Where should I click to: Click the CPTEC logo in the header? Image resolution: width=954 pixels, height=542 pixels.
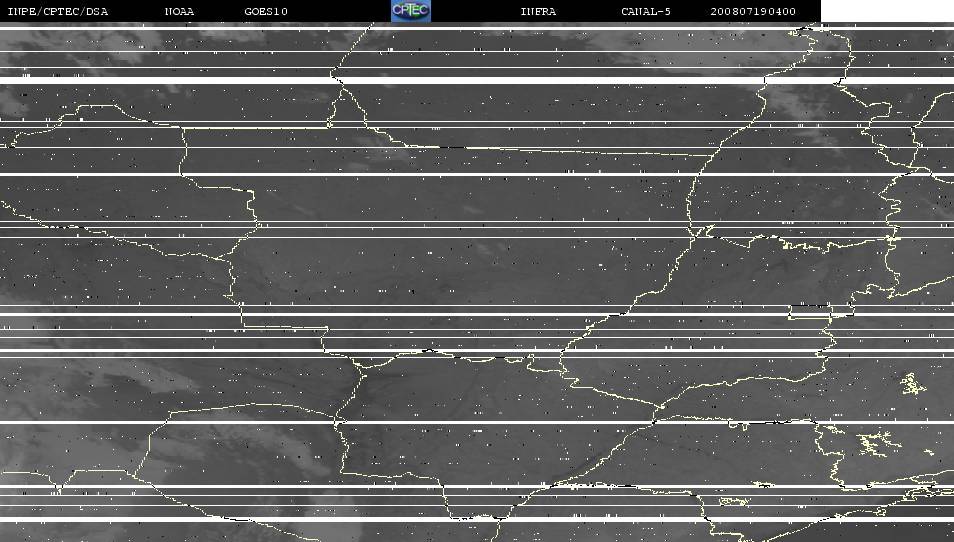click(x=411, y=11)
